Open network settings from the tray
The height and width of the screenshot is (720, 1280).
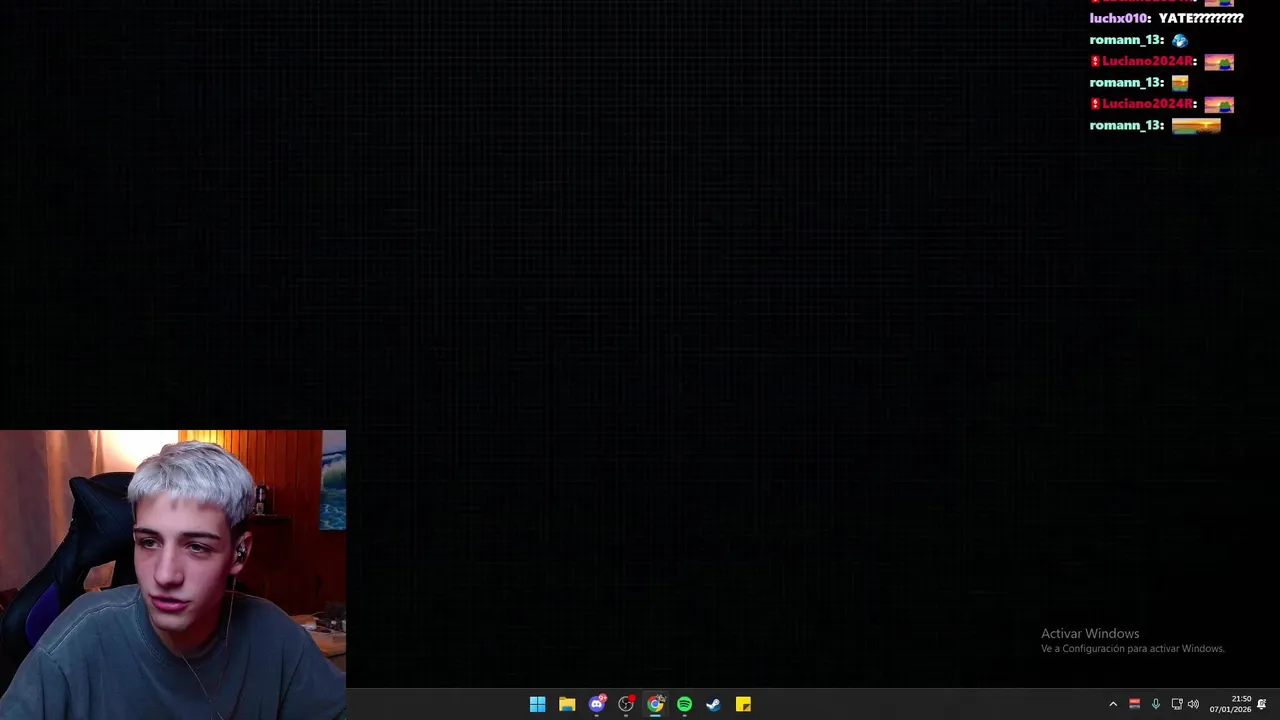tap(1177, 704)
